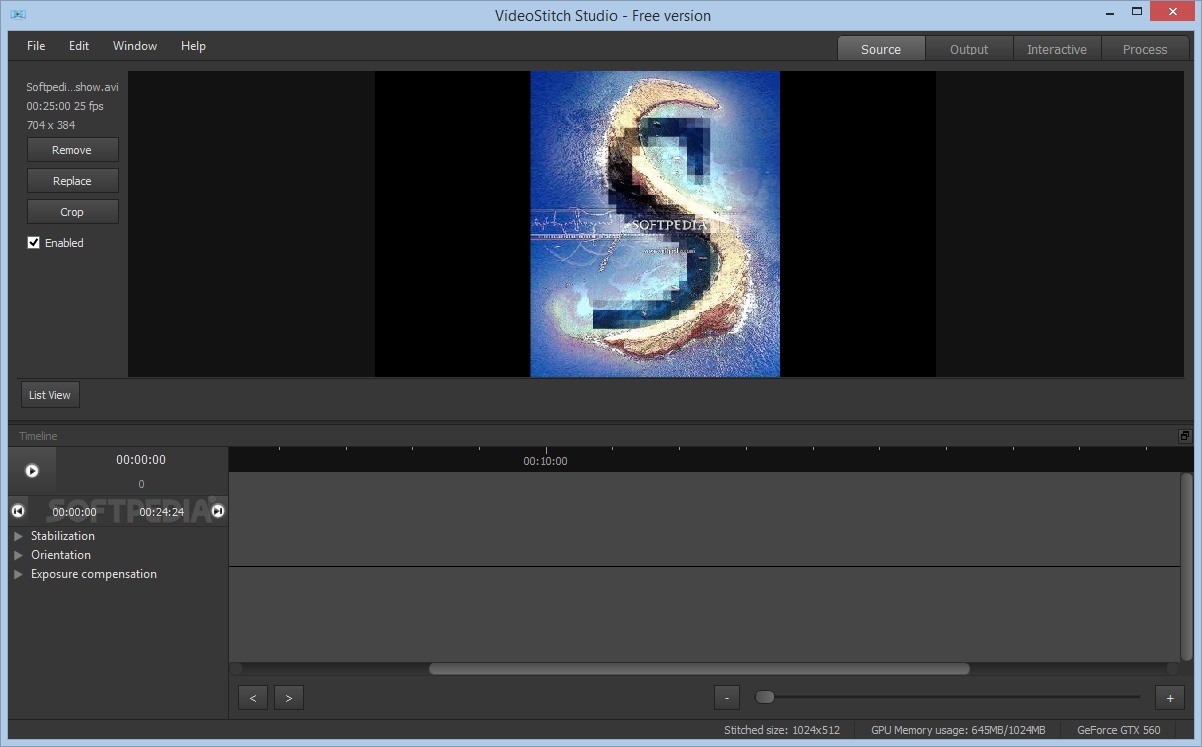Open the Edit menu
Image resolution: width=1202 pixels, height=747 pixels.
pyautogui.click(x=79, y=46)
